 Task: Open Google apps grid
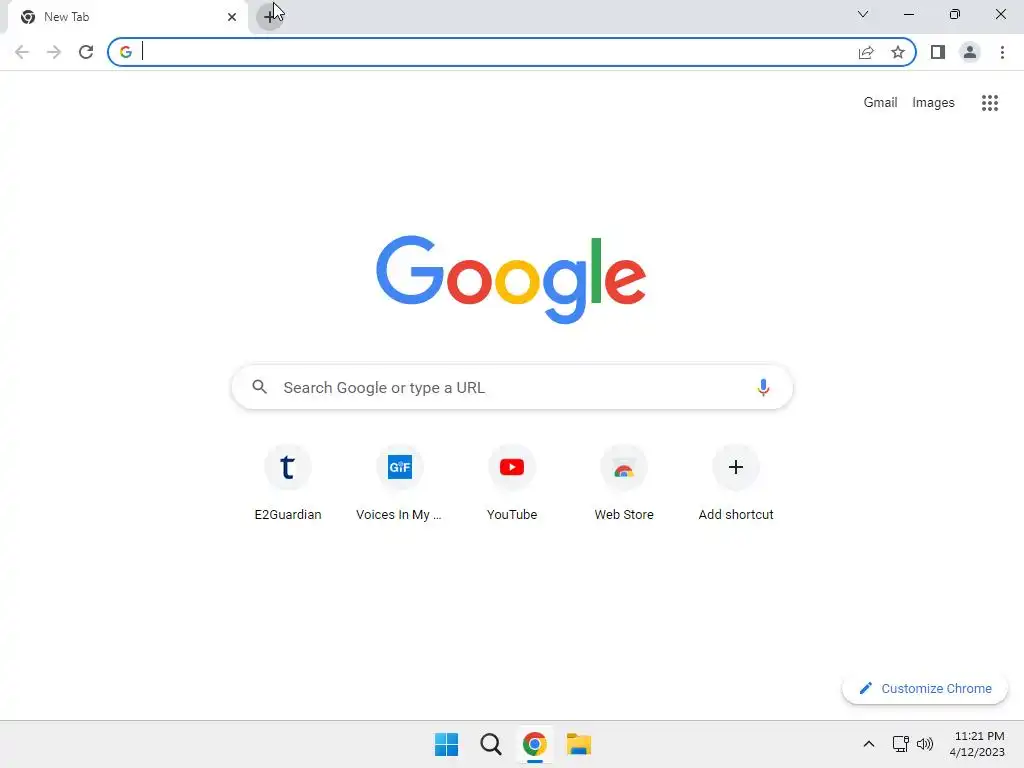coord(990,103)
